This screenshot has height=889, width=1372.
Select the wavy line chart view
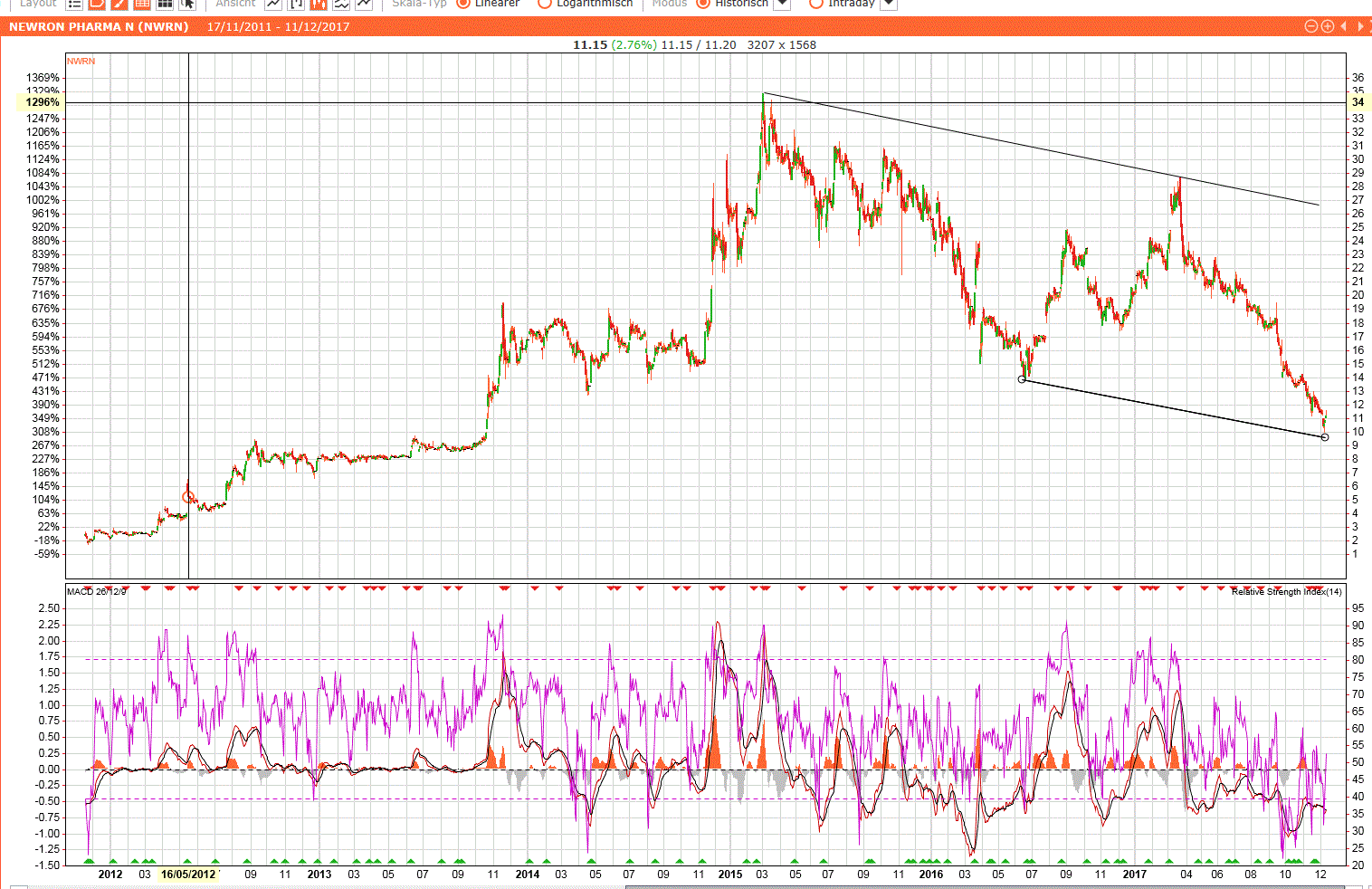(340, 4)
